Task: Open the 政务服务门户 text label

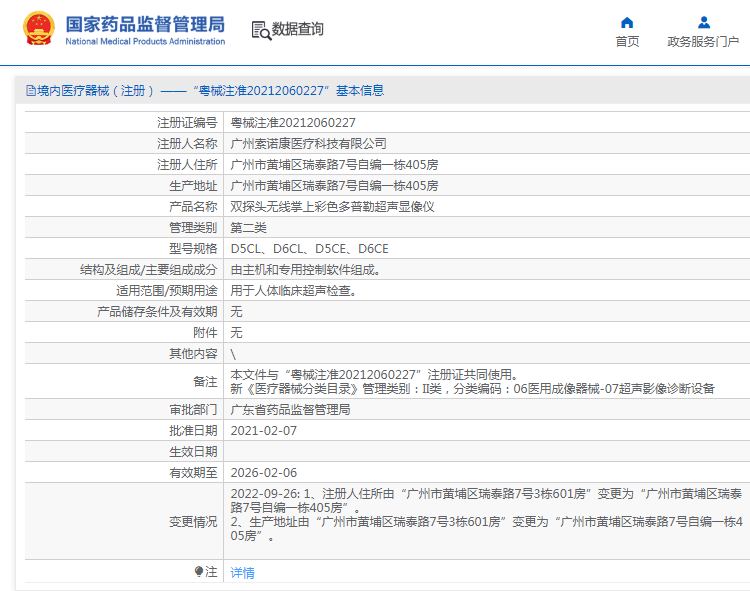Action: [703, 42]
